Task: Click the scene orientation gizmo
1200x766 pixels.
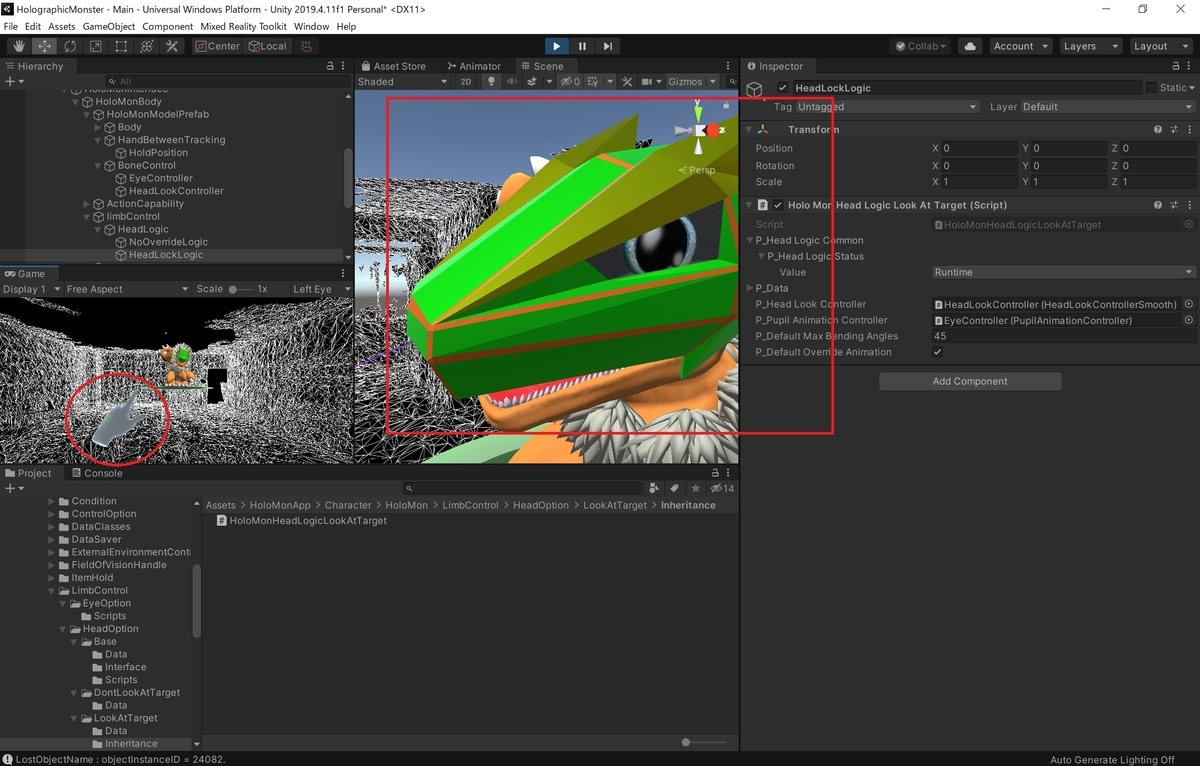Action: [x=699, y=129]
